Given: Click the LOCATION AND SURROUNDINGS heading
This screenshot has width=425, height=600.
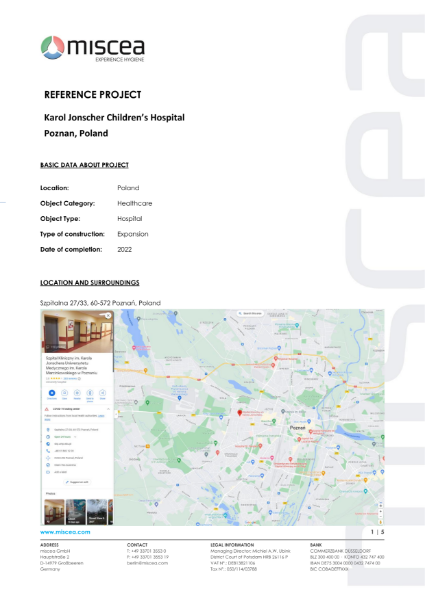Looking at the screenshot, I should click(x=90, y=282).
